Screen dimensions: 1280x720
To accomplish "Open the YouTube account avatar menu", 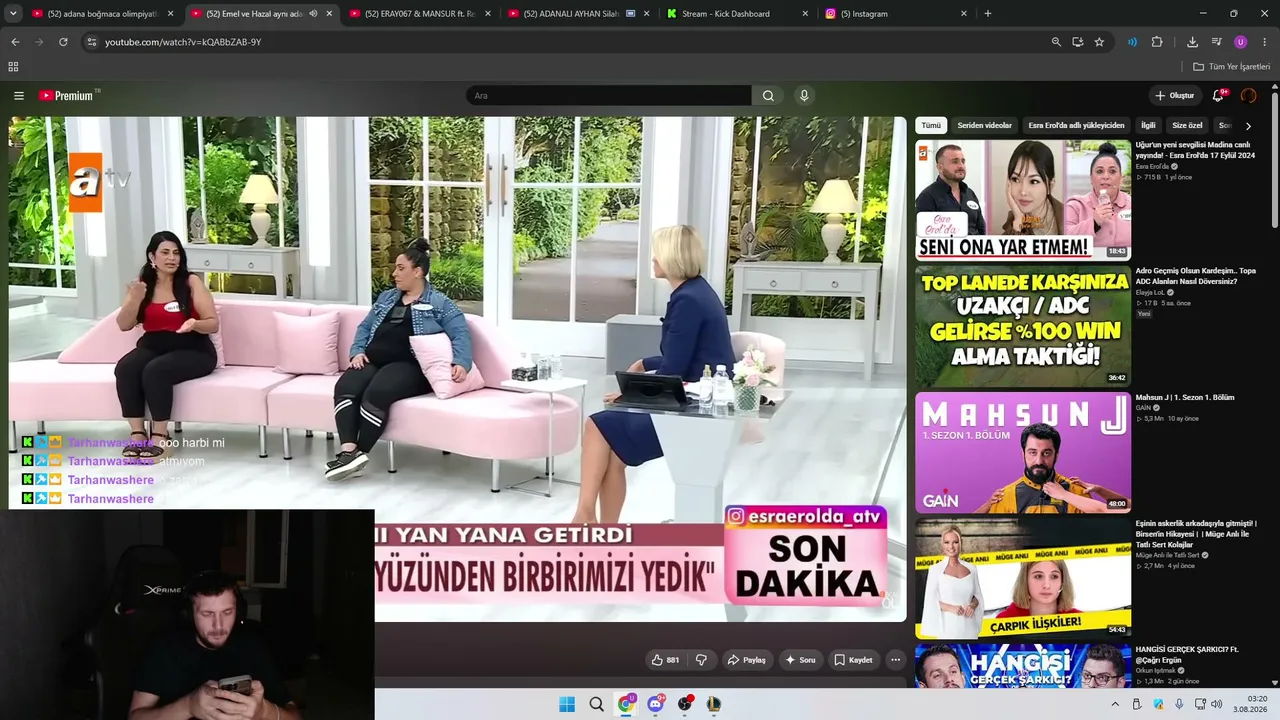I will click(1248, 96).
